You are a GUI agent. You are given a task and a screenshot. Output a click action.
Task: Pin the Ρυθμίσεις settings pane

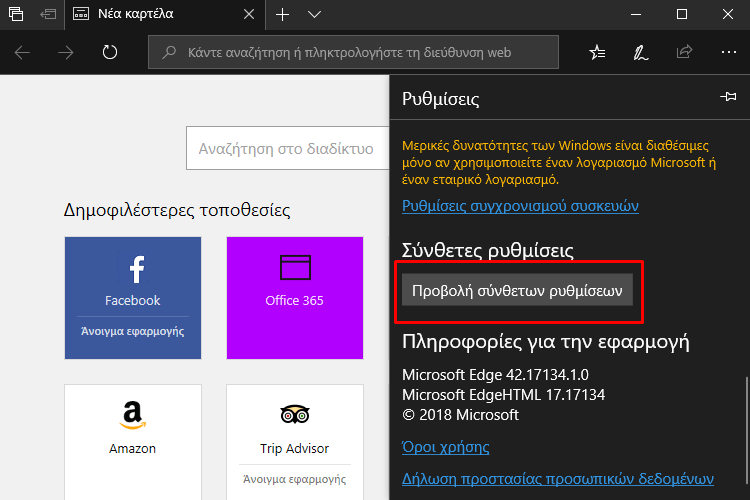click(x=728, y=97)
